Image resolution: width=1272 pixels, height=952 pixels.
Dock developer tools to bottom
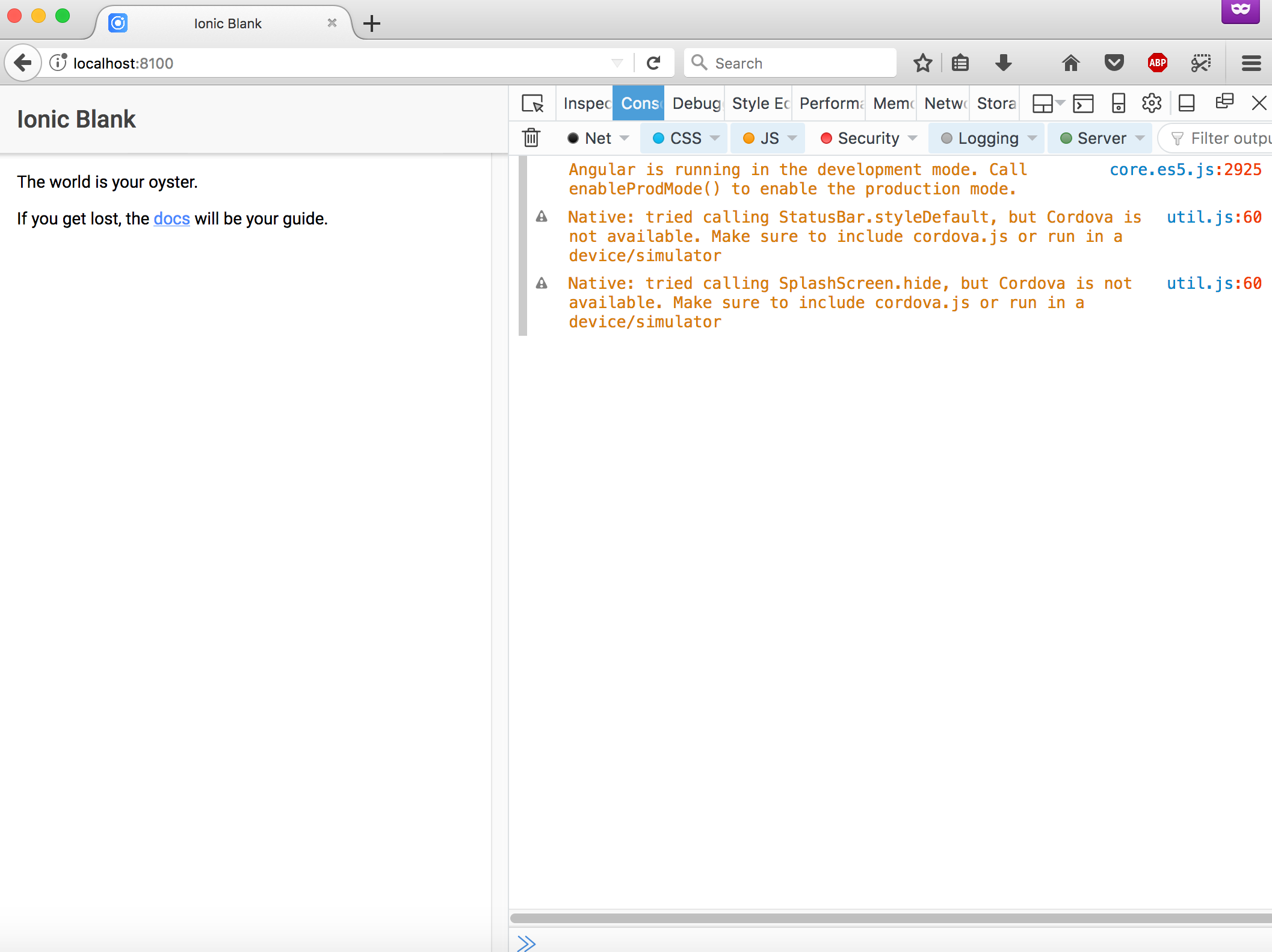point(1187,104)
